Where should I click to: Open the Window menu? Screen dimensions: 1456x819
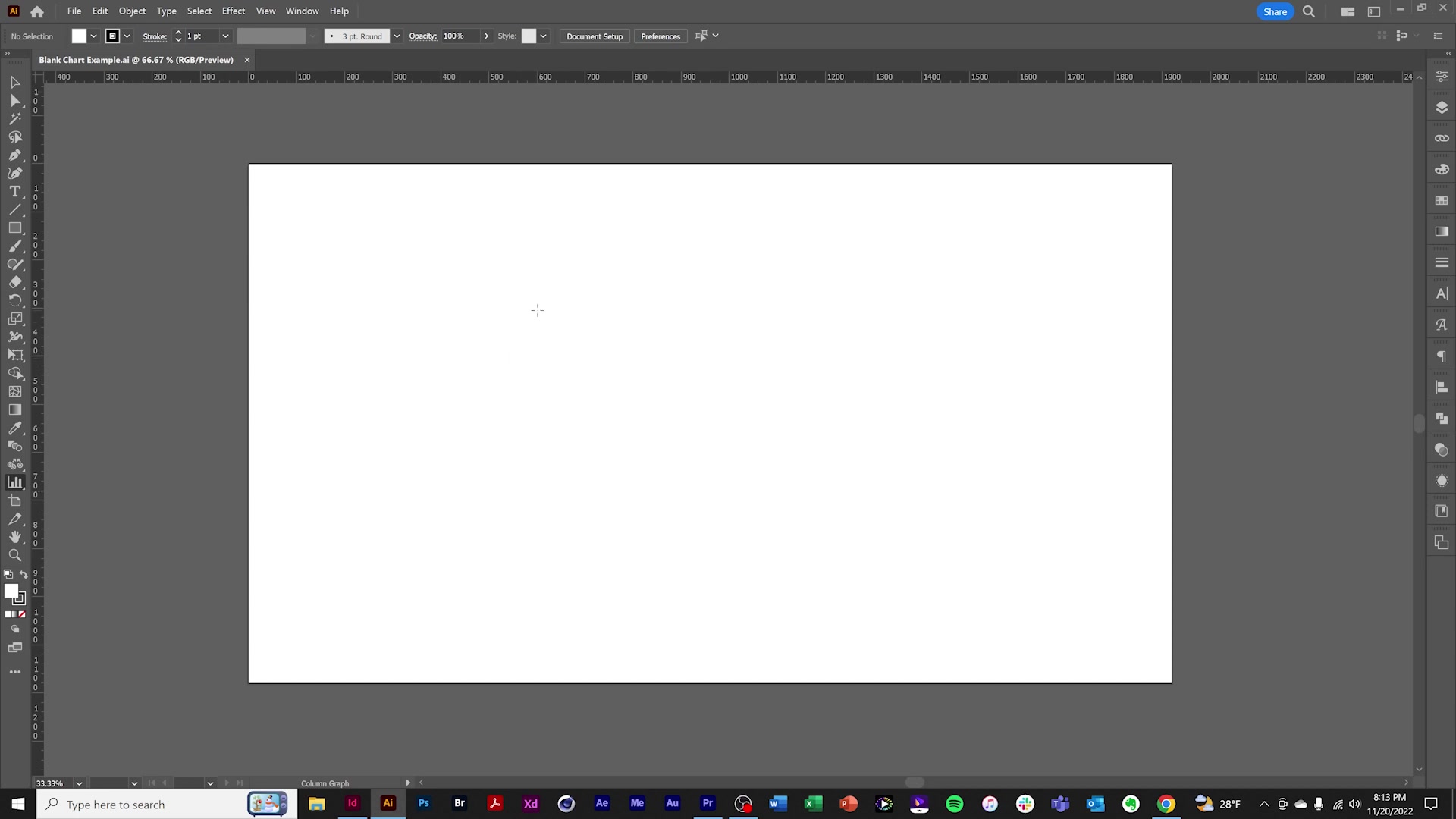click(x=302, y=11)
